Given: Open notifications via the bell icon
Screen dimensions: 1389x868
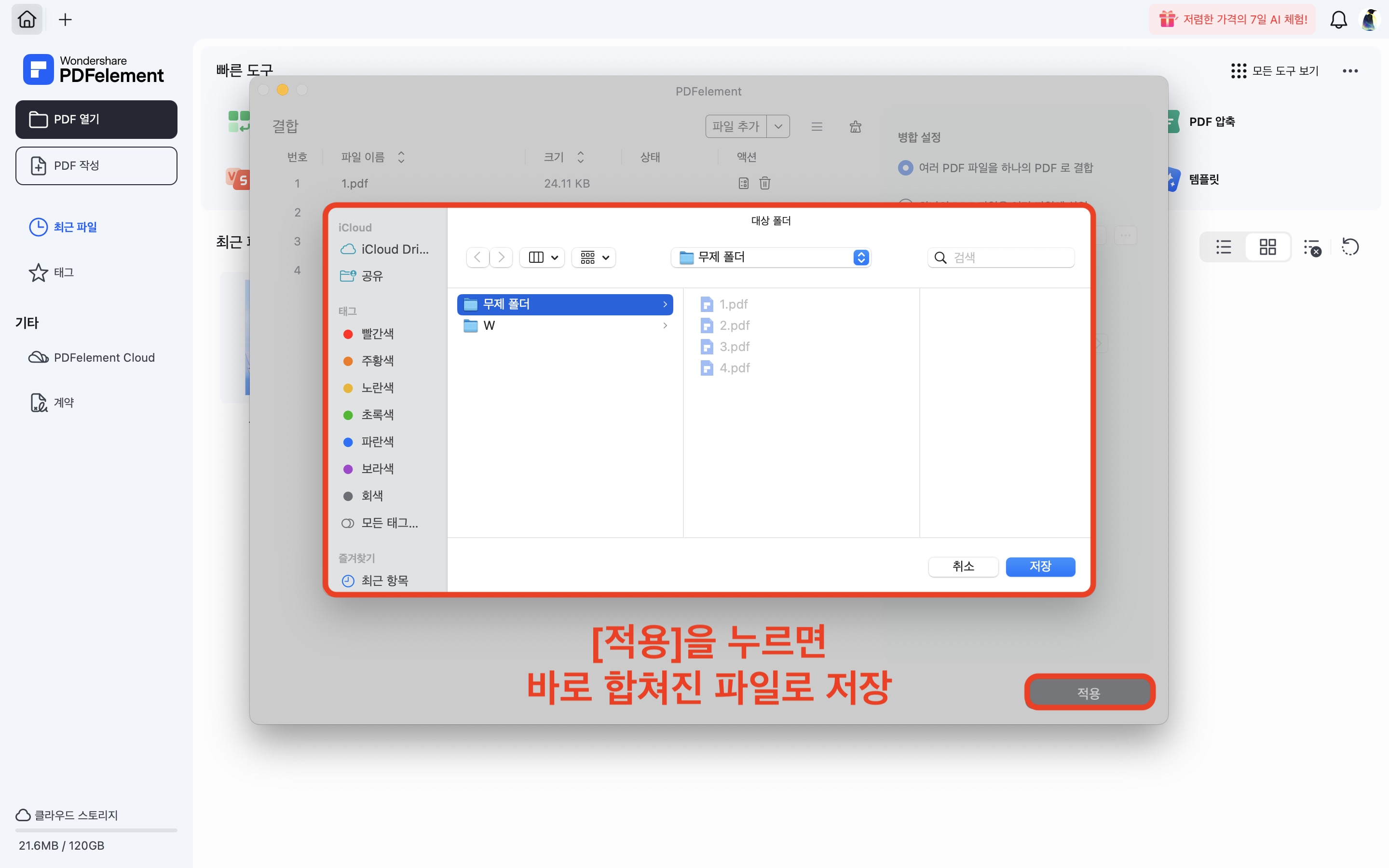Looking at the screenshot, I should point(1338,19).
